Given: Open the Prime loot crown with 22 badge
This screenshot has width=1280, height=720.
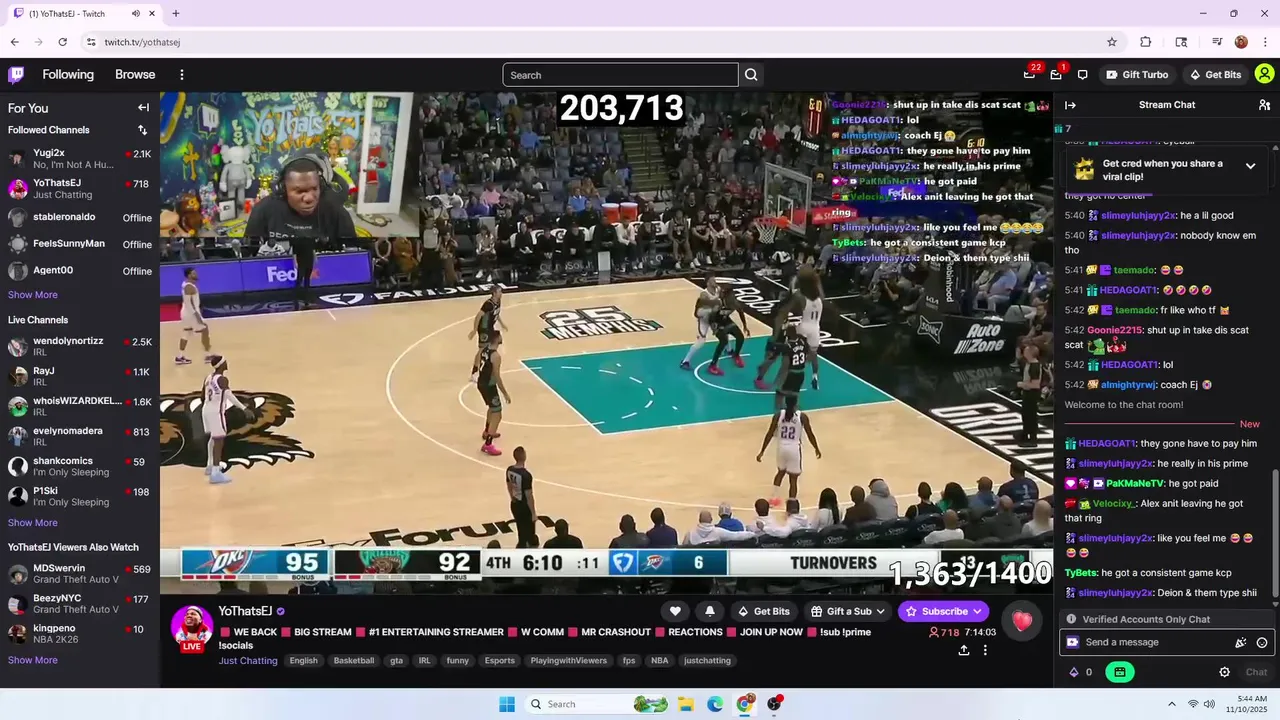Looking at the screenshot, I should pyautogui.click(x=1030, y=74).
